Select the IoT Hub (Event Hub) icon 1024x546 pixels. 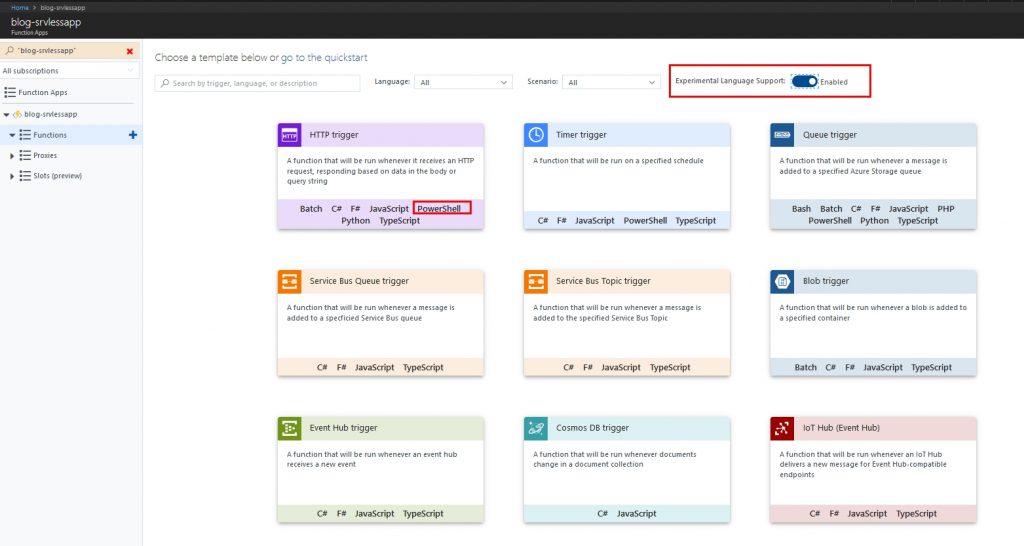782,428
